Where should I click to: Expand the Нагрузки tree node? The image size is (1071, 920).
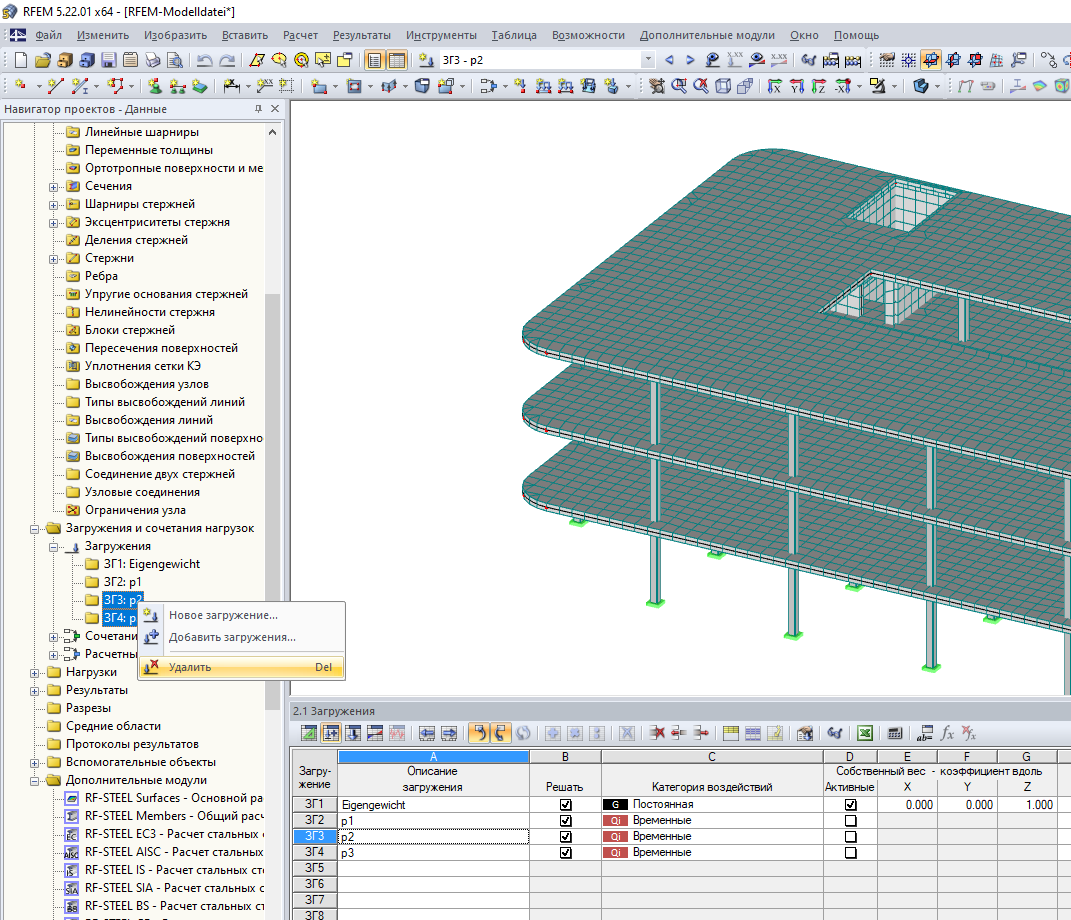[34, 673]
